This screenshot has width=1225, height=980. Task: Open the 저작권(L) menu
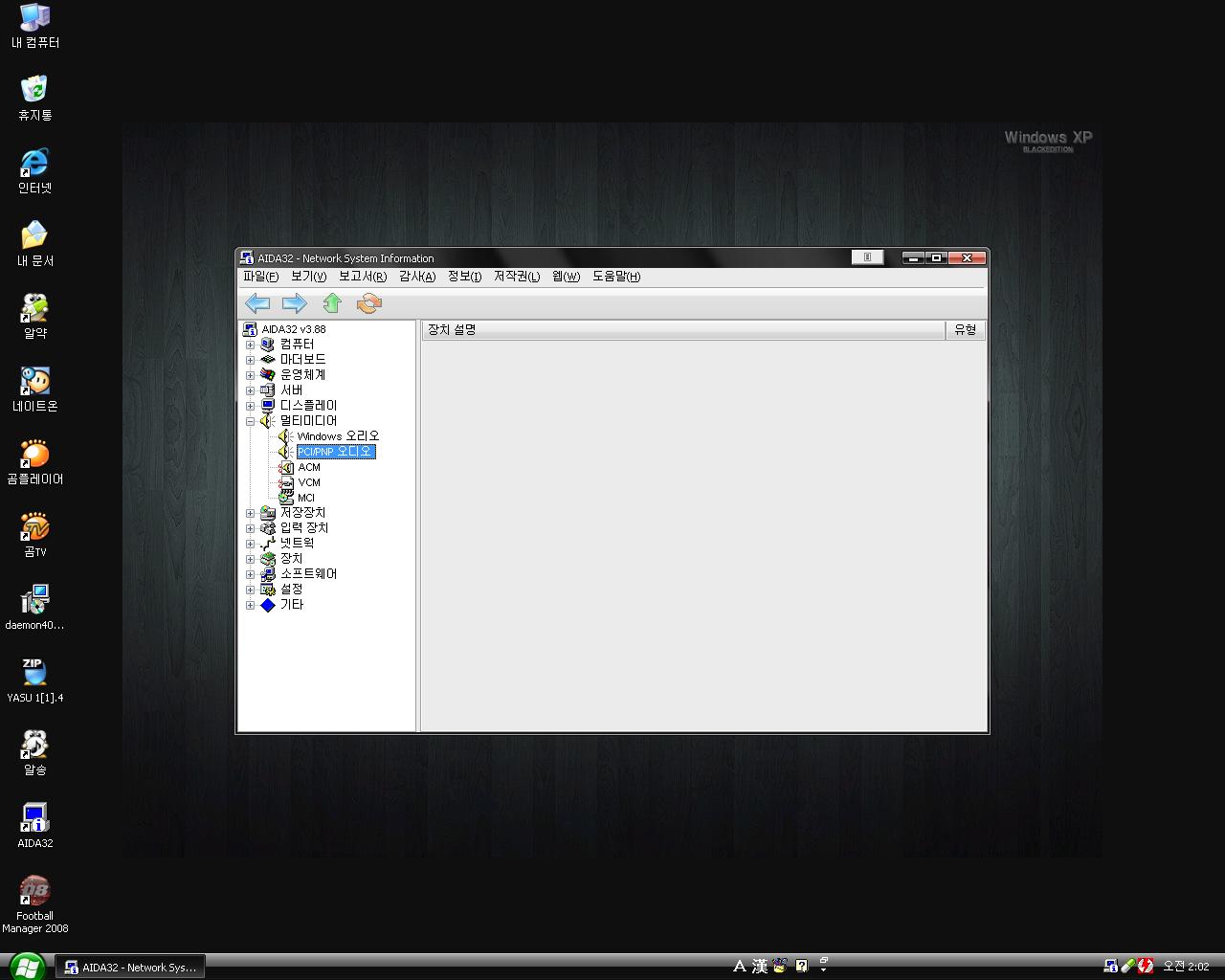click(517, 277)
